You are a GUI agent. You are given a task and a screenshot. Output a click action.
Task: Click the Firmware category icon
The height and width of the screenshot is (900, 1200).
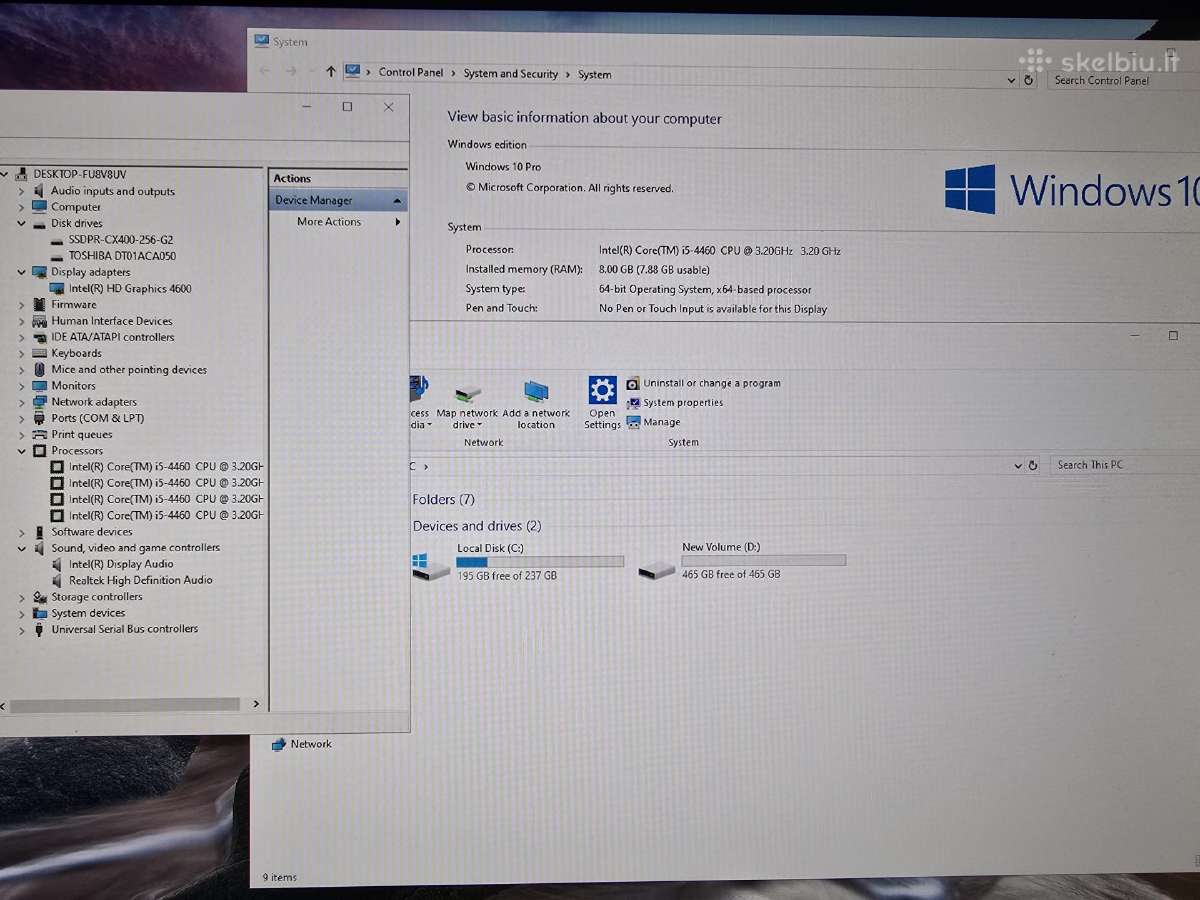(40, 304)
